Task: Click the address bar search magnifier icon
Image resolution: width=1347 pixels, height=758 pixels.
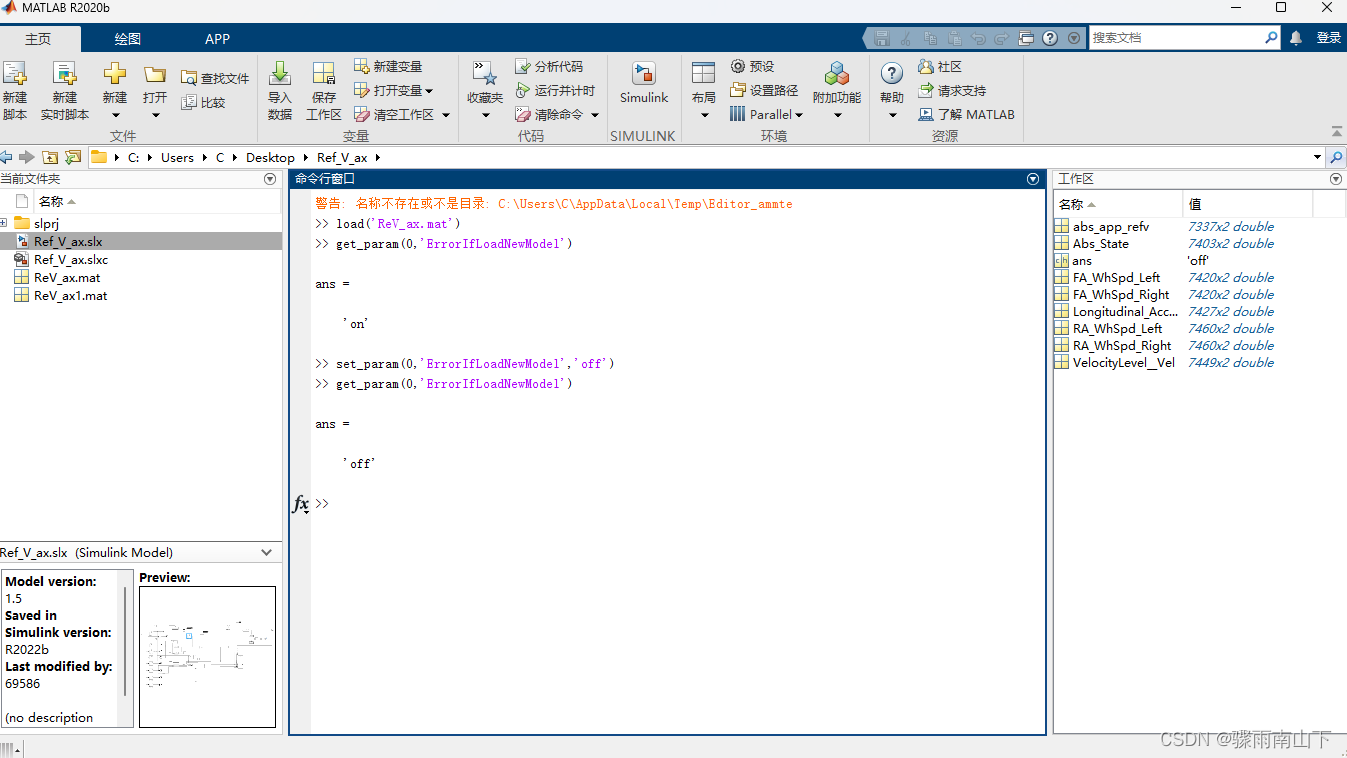Action: (x=1336, y=157)
